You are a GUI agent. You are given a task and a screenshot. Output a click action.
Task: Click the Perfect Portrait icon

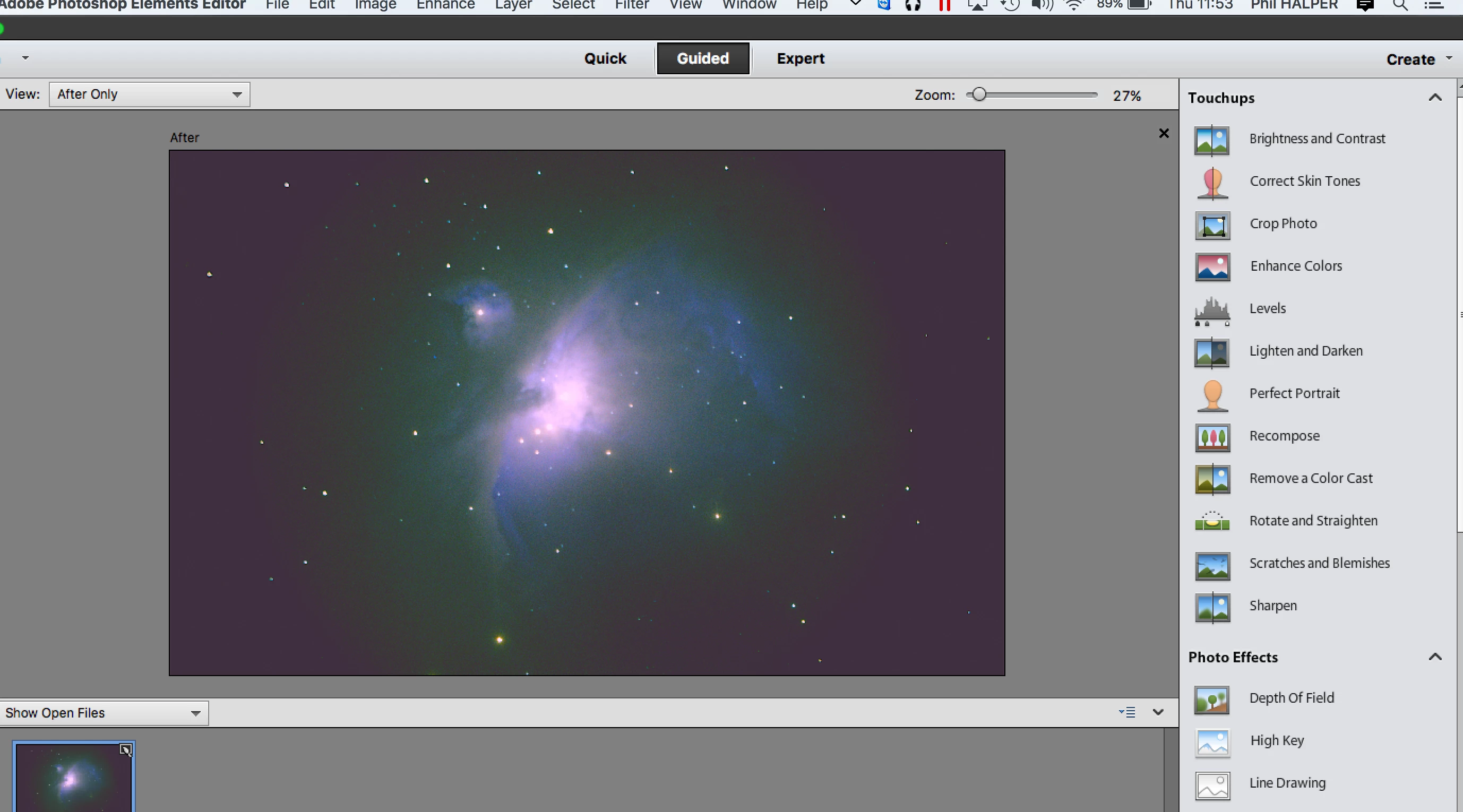pos(1212,395)
